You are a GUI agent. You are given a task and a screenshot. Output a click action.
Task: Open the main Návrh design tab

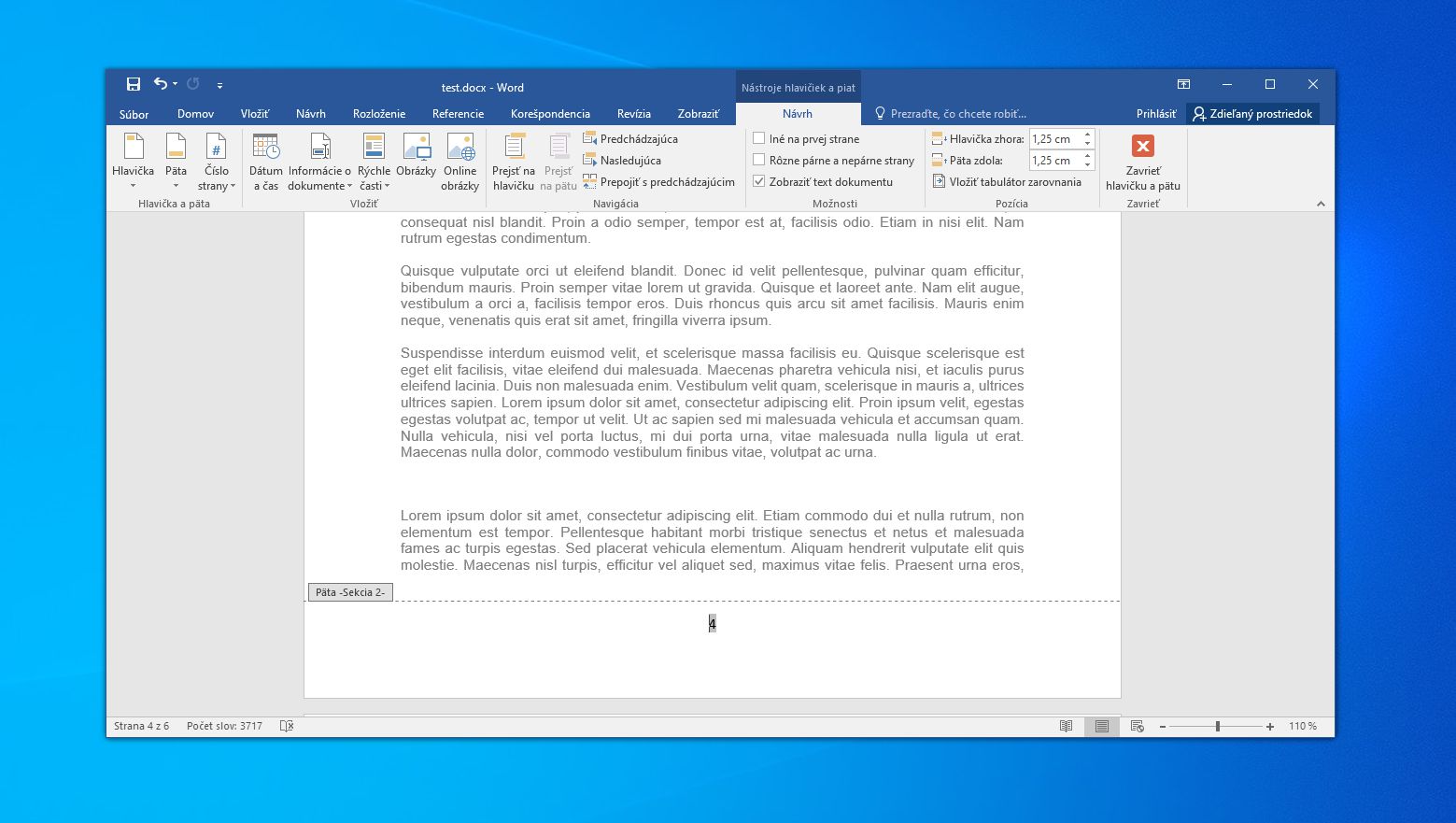tap(311, 114)
